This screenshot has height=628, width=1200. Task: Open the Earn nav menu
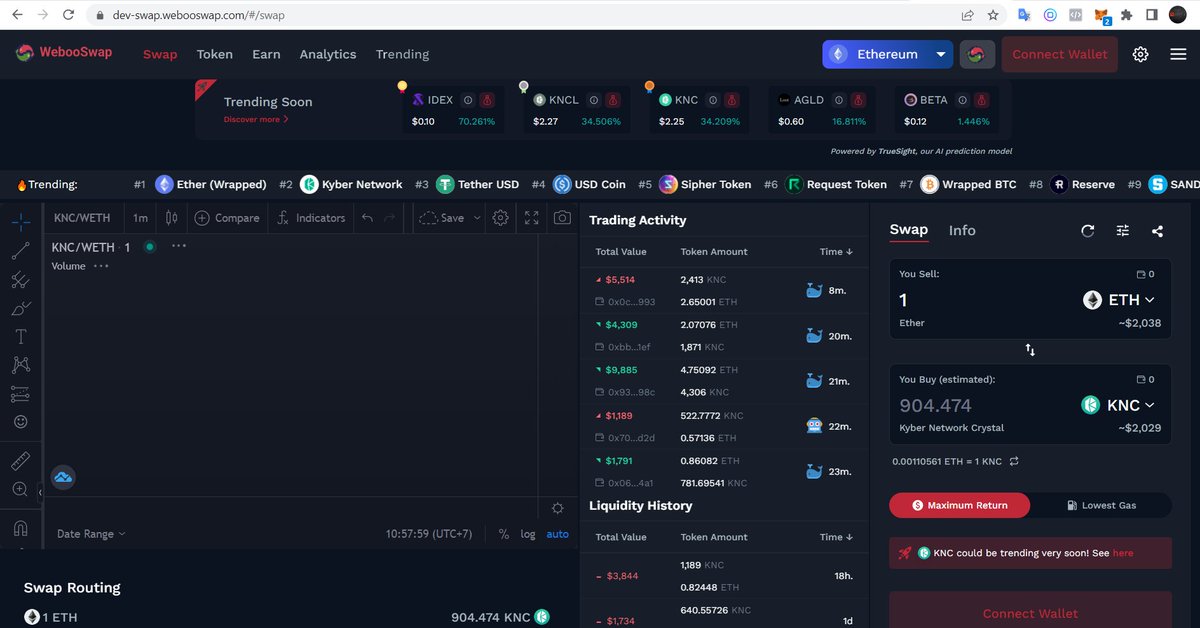266,54
